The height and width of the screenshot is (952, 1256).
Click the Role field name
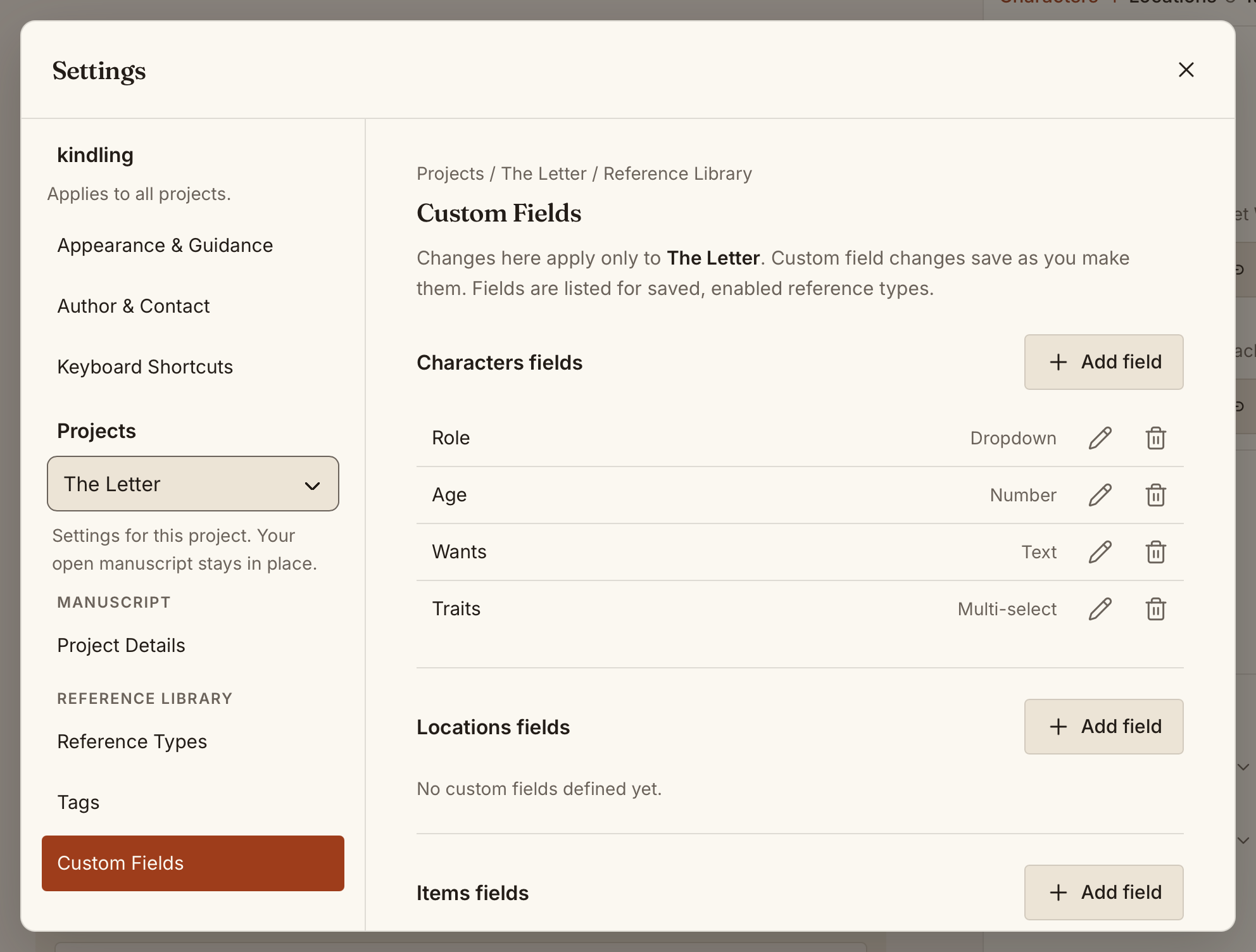451,438
